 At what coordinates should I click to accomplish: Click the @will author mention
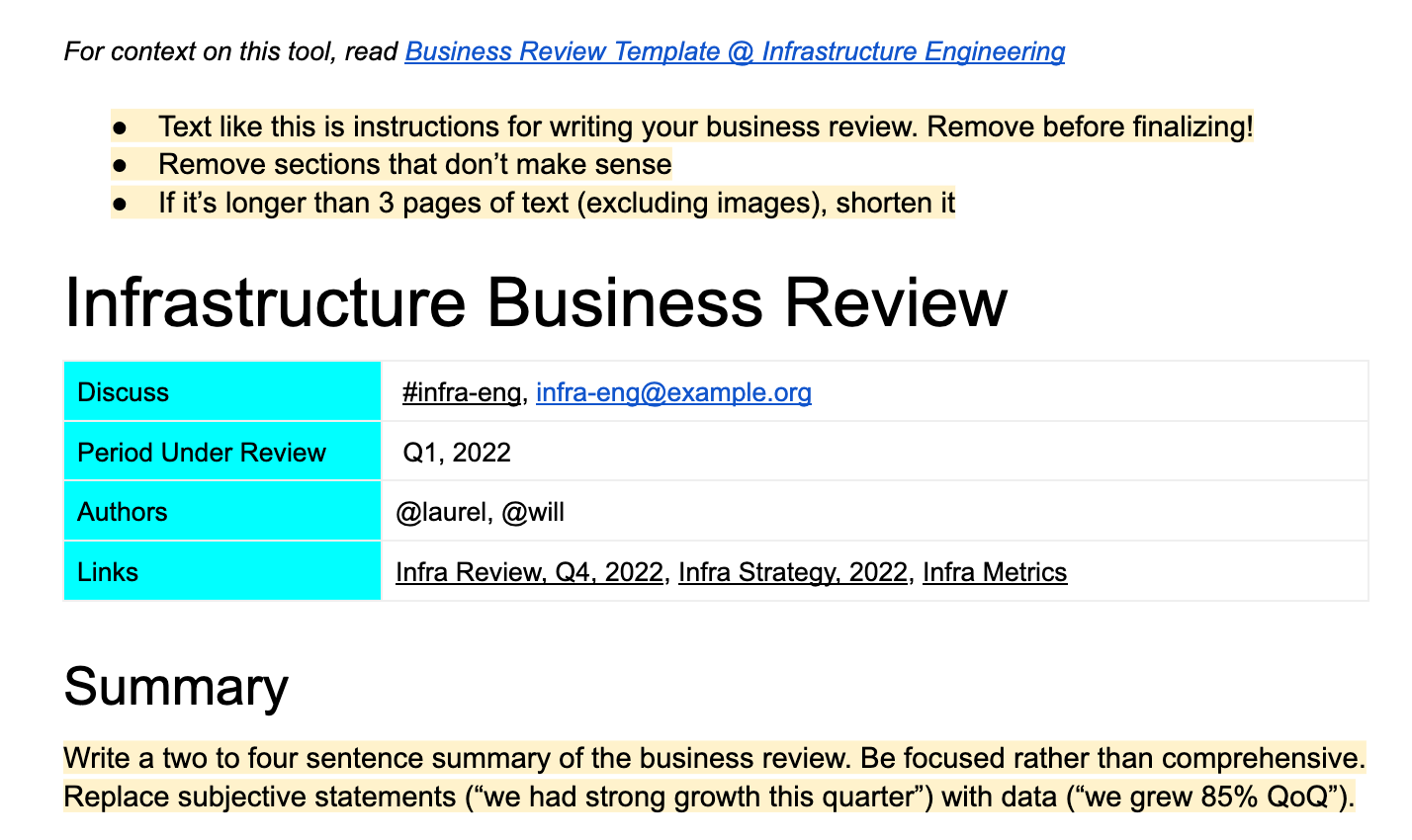[533, 512]
